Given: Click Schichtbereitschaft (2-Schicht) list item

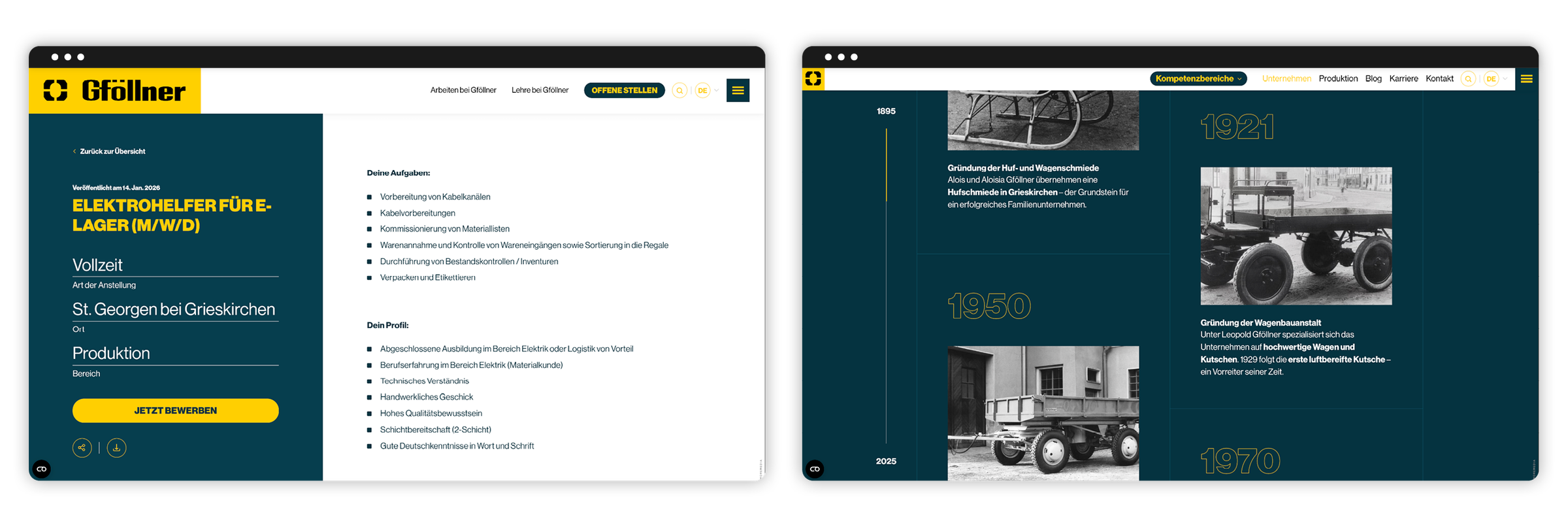Looking at the screenshot, I should pos(435,430).
